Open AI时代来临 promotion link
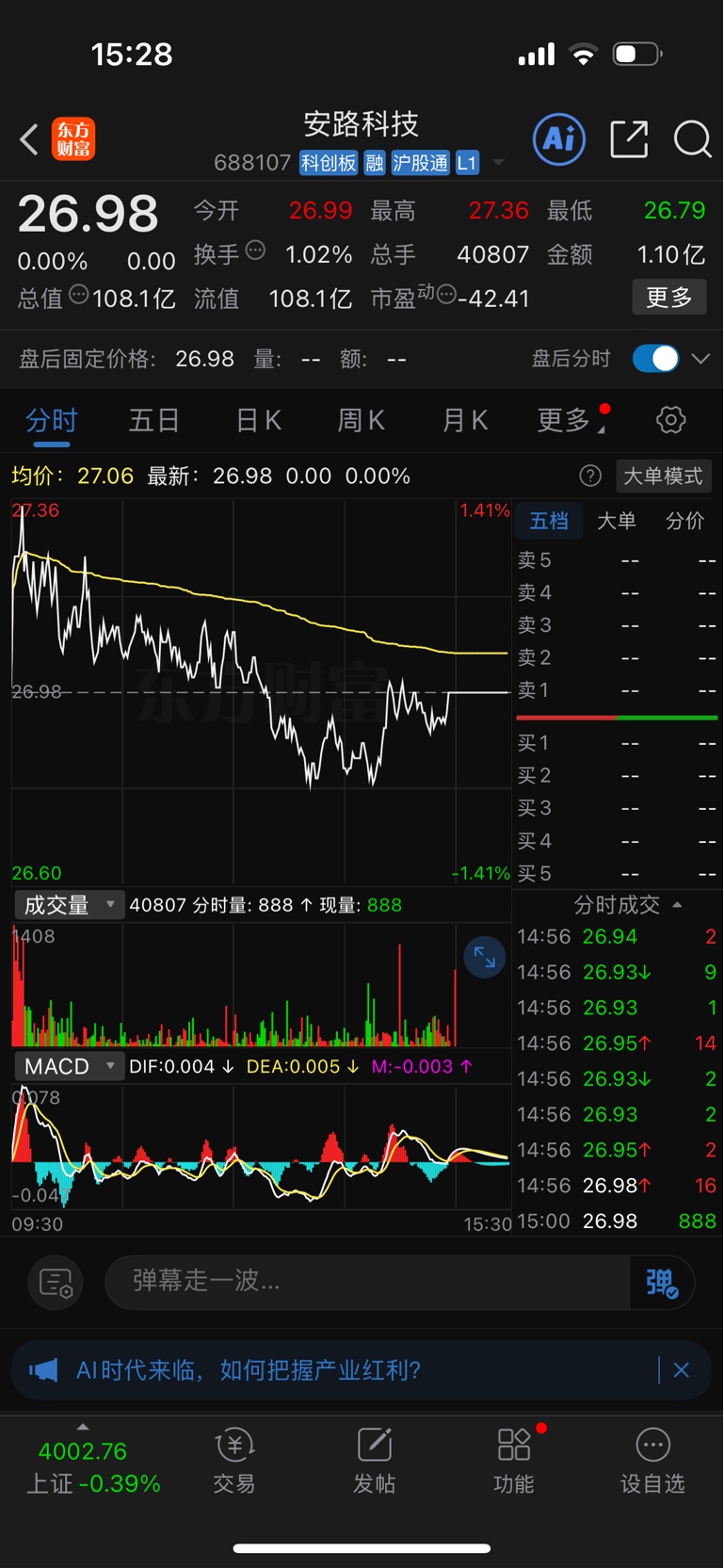Screen dimensions: 724x1568 coord(249,1369)
